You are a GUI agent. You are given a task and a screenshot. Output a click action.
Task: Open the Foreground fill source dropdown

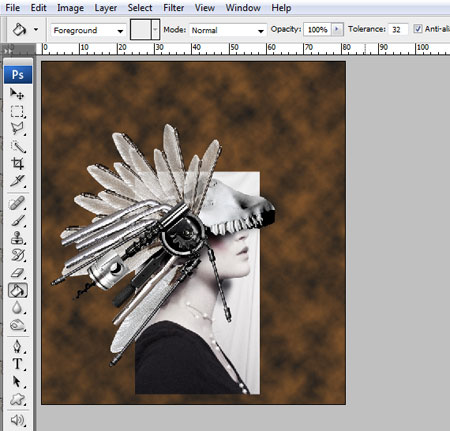88,30
